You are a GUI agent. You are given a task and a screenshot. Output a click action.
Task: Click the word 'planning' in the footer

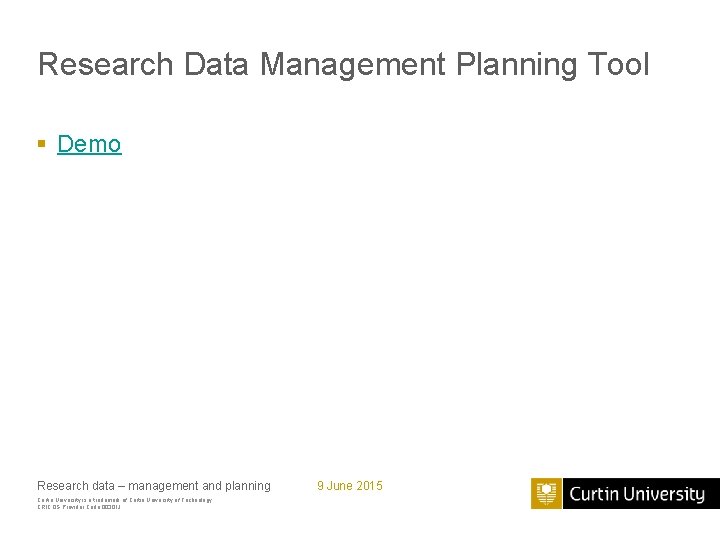click(248, 486)
